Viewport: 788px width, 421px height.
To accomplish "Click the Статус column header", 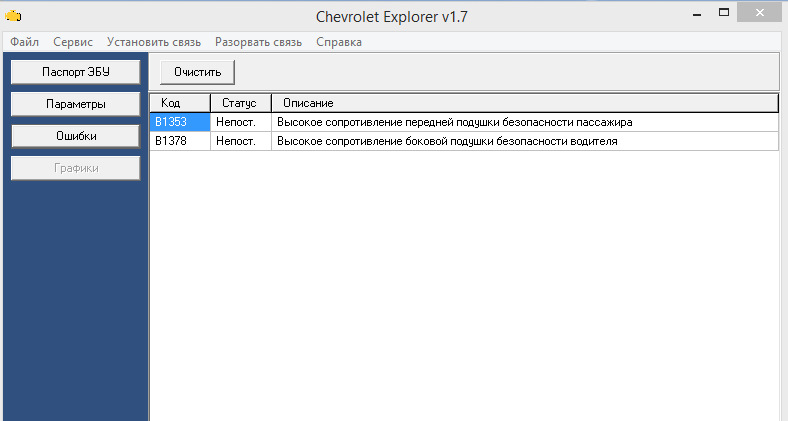I will click(x=241, y=103).
